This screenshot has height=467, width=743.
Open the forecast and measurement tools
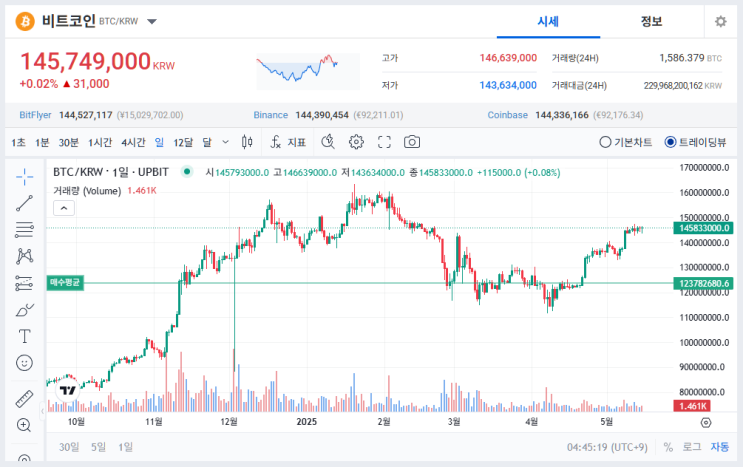pos(24,283)
